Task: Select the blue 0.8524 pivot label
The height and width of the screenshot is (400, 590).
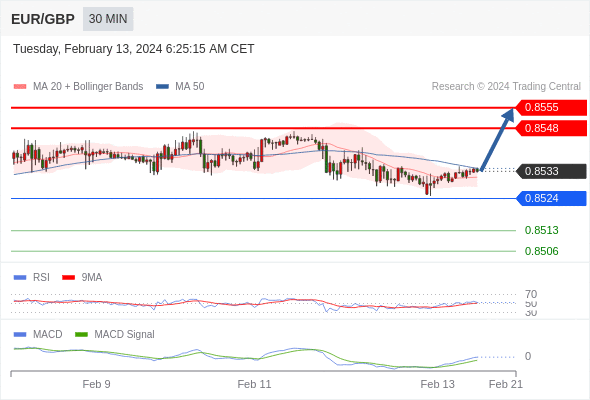Action: (551, 198)
